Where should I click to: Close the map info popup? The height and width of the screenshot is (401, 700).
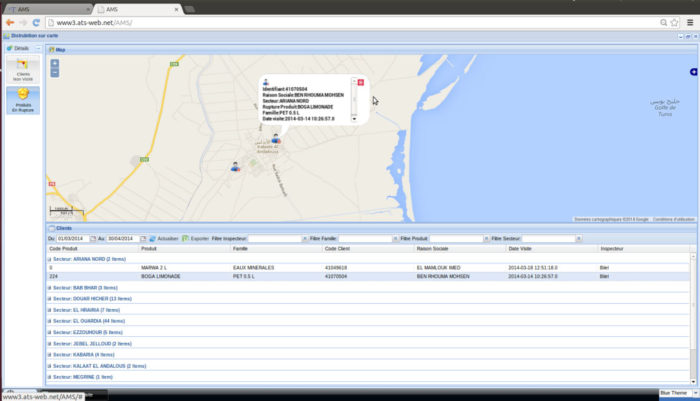pos(361,81)
